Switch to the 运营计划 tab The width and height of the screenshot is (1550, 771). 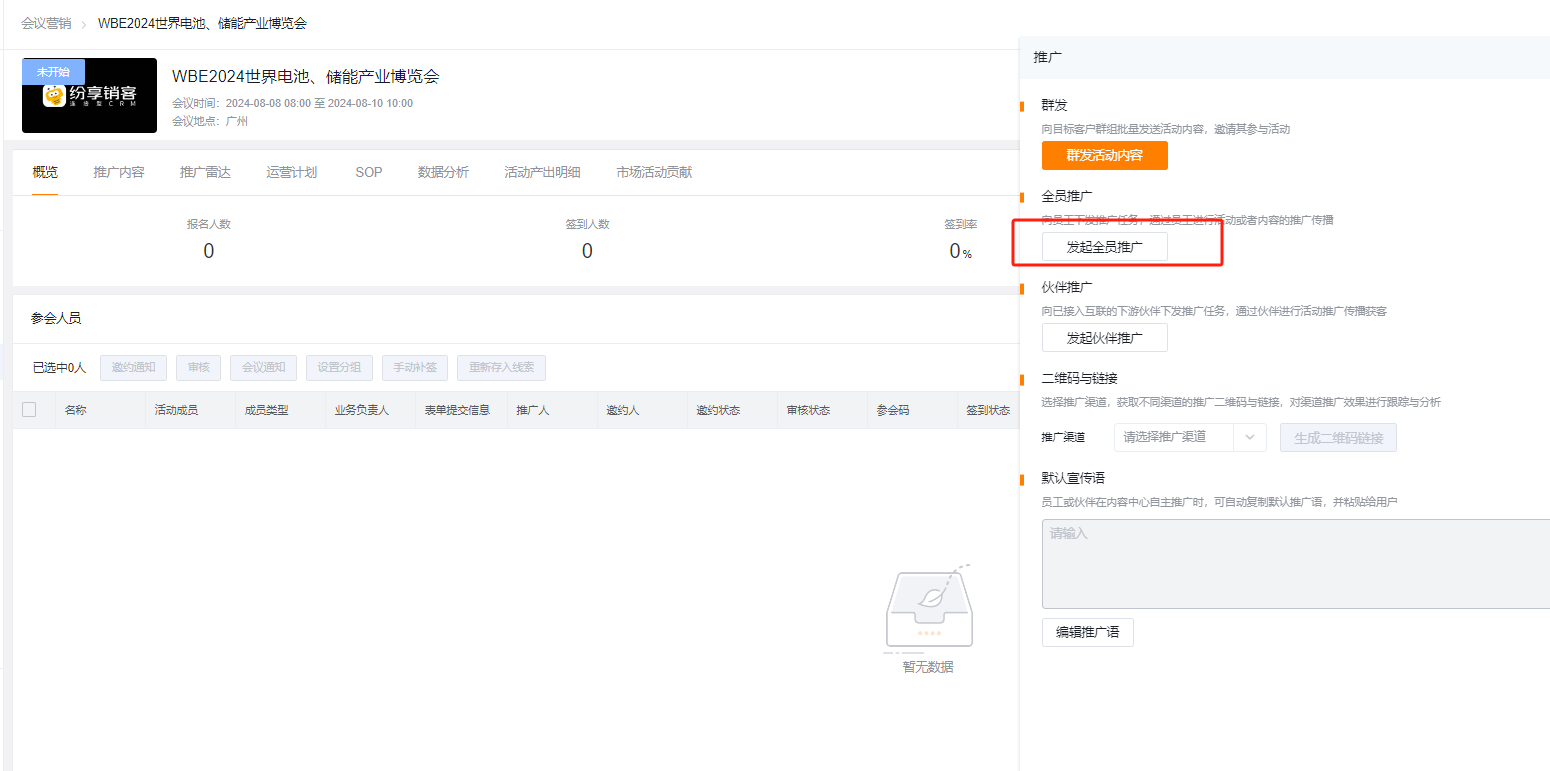(x=292, y=172)
